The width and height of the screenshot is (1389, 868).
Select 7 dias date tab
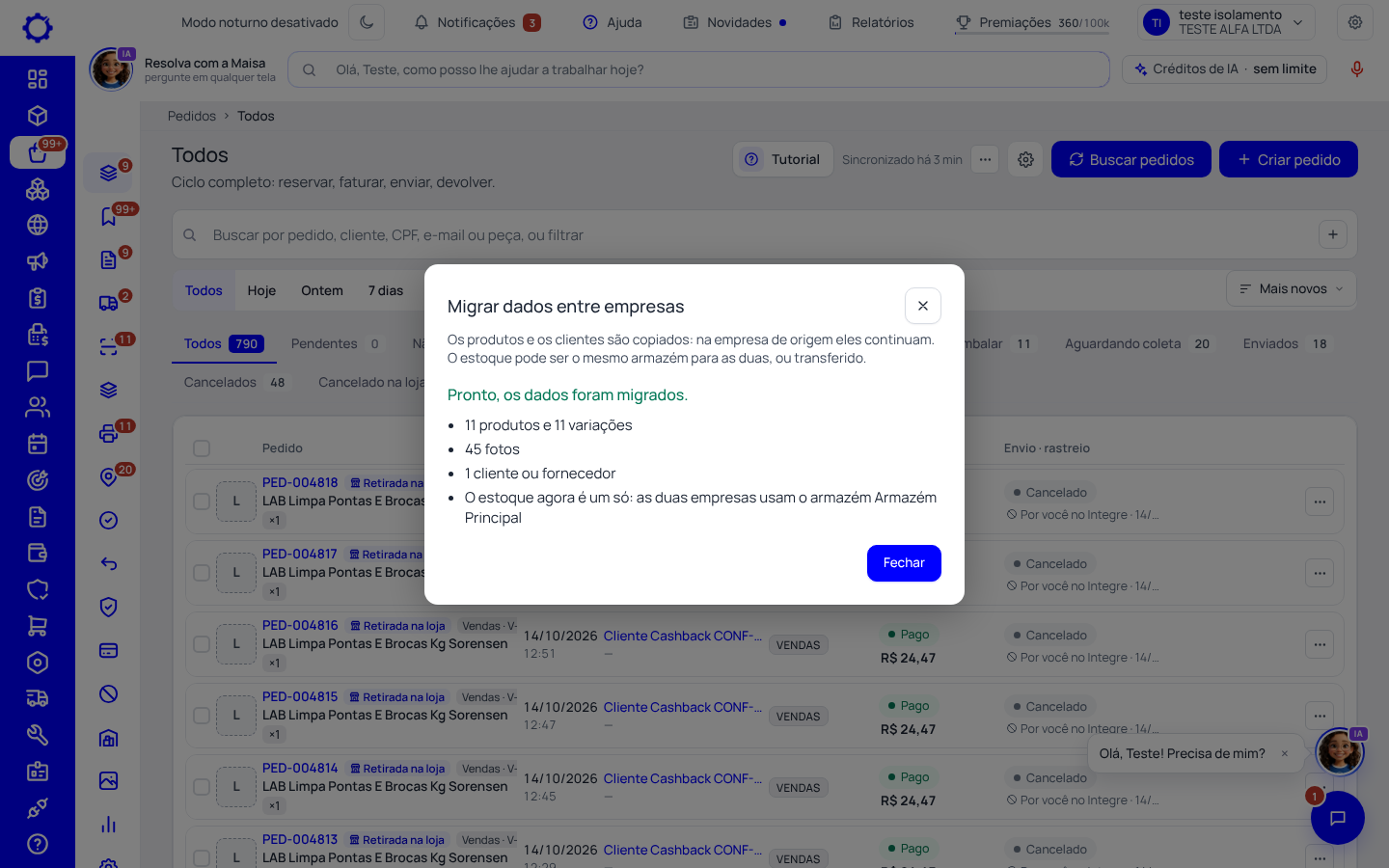tap(386, 290)
